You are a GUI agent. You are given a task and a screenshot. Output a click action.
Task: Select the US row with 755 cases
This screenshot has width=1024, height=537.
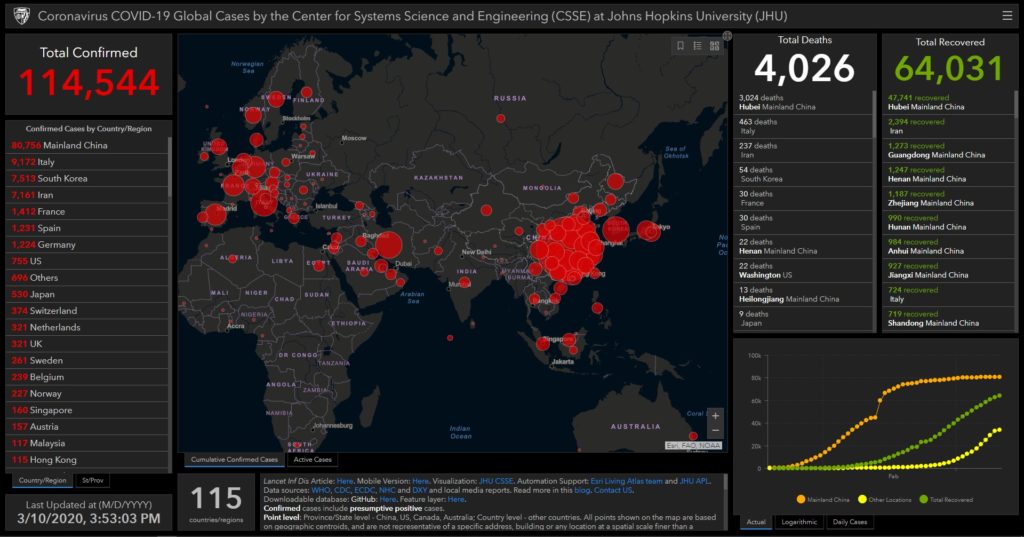[88, 261]
